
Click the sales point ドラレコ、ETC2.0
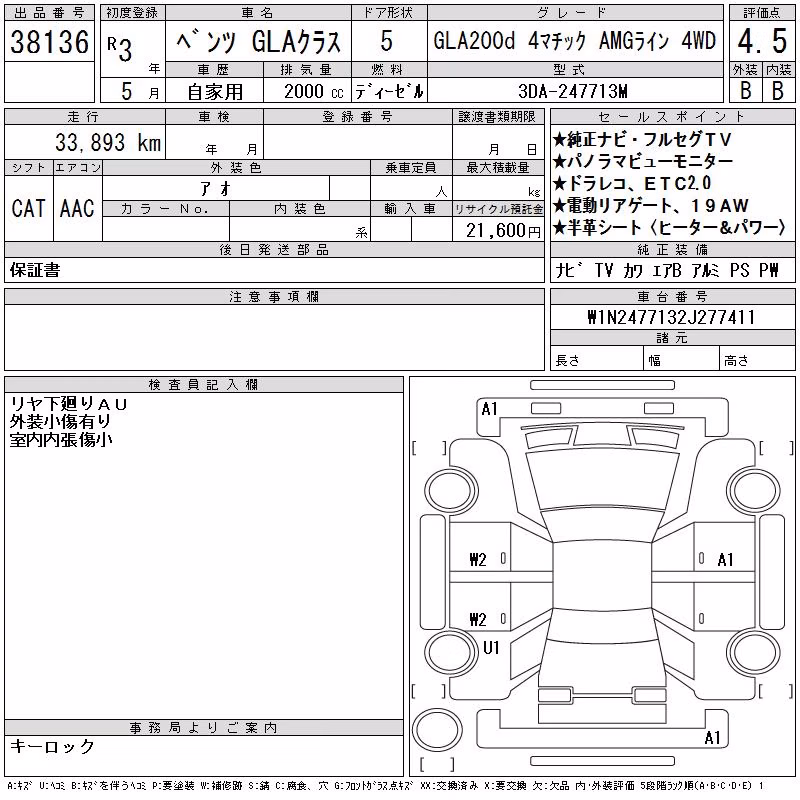pyautogui.click(x=632, y=183)
